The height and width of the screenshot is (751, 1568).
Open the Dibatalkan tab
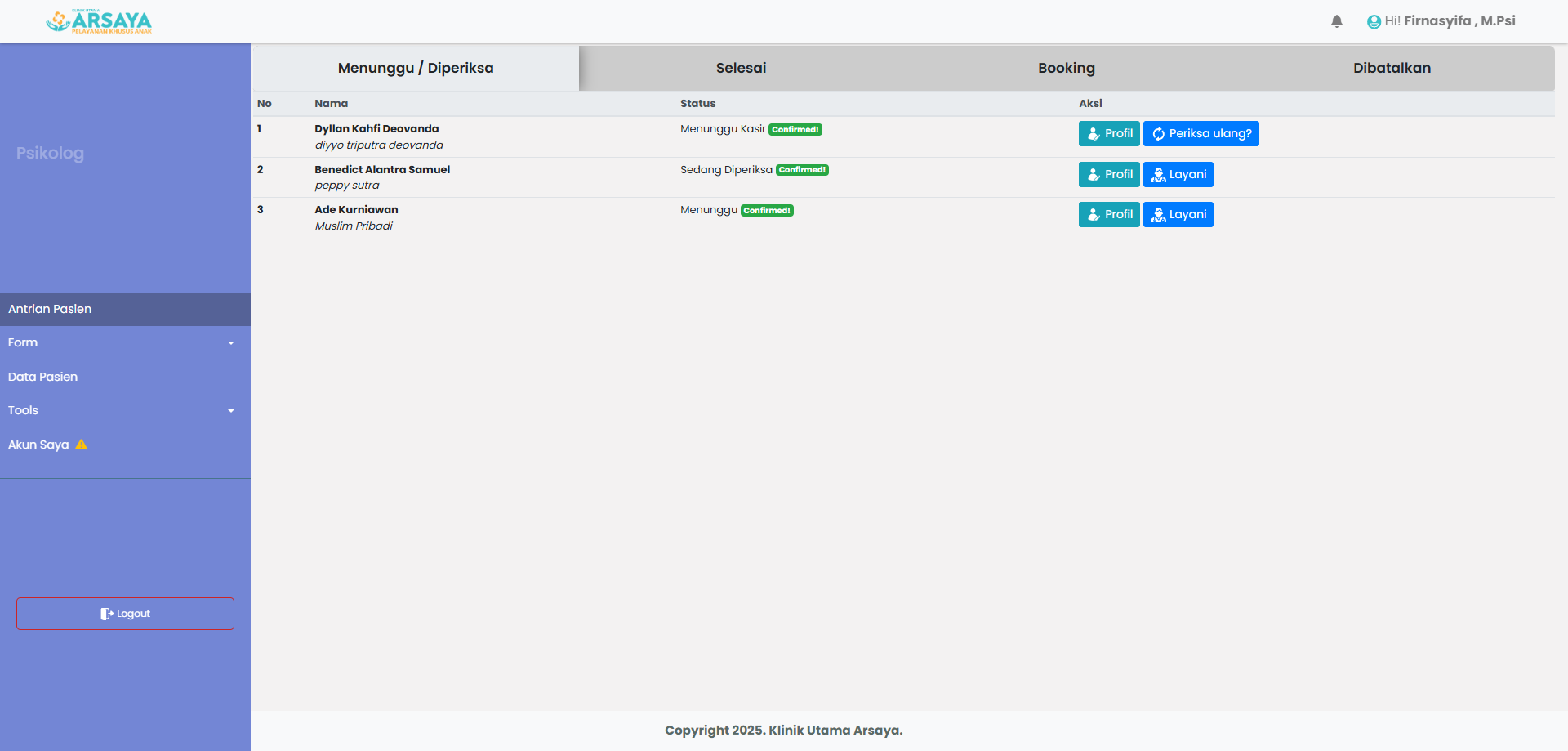point(1391,68)
